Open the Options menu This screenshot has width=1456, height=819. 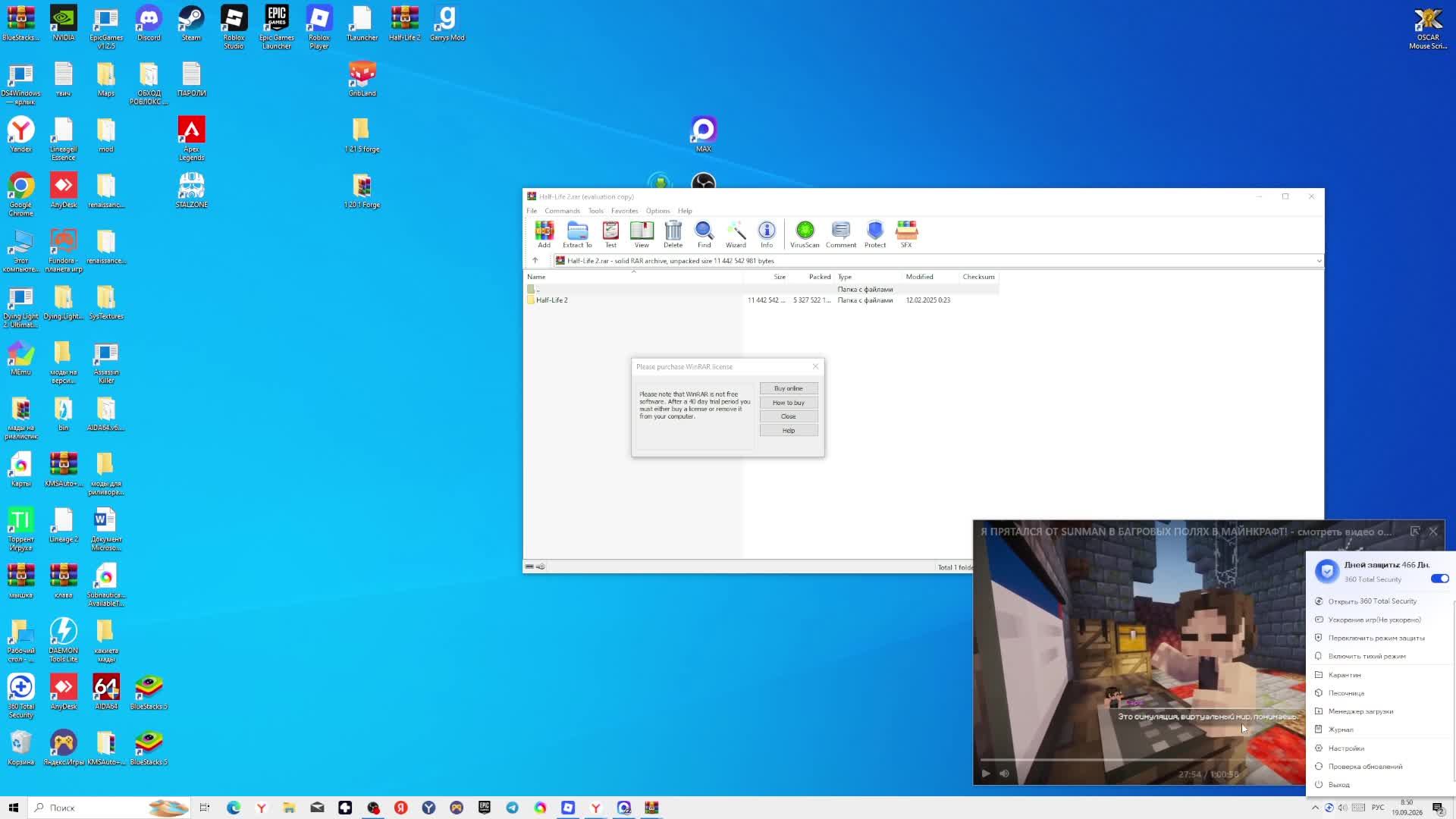(658, 211)
